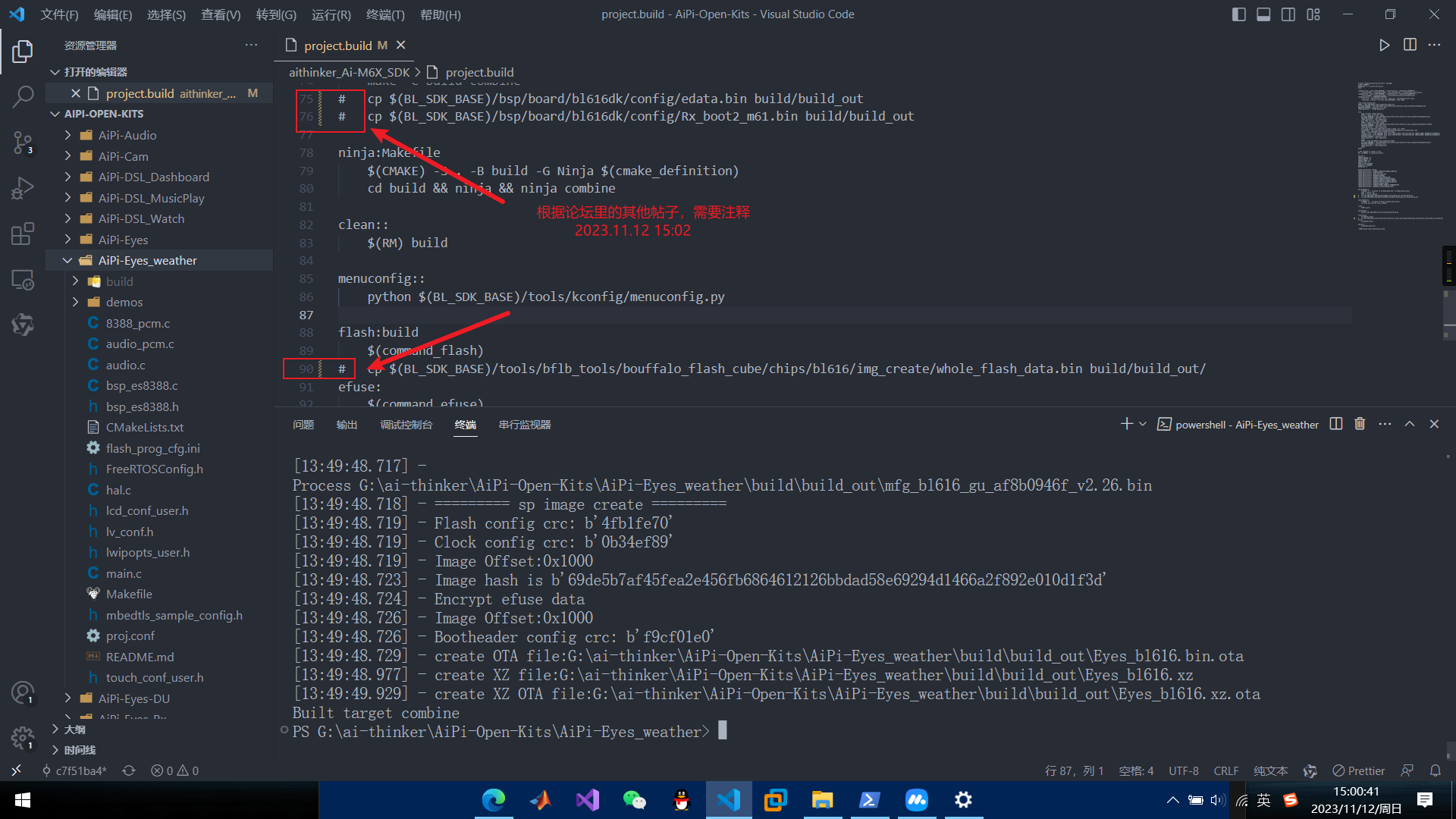Open Windows Start menu
1456x819 pixels.
click(x=22, y=800)
